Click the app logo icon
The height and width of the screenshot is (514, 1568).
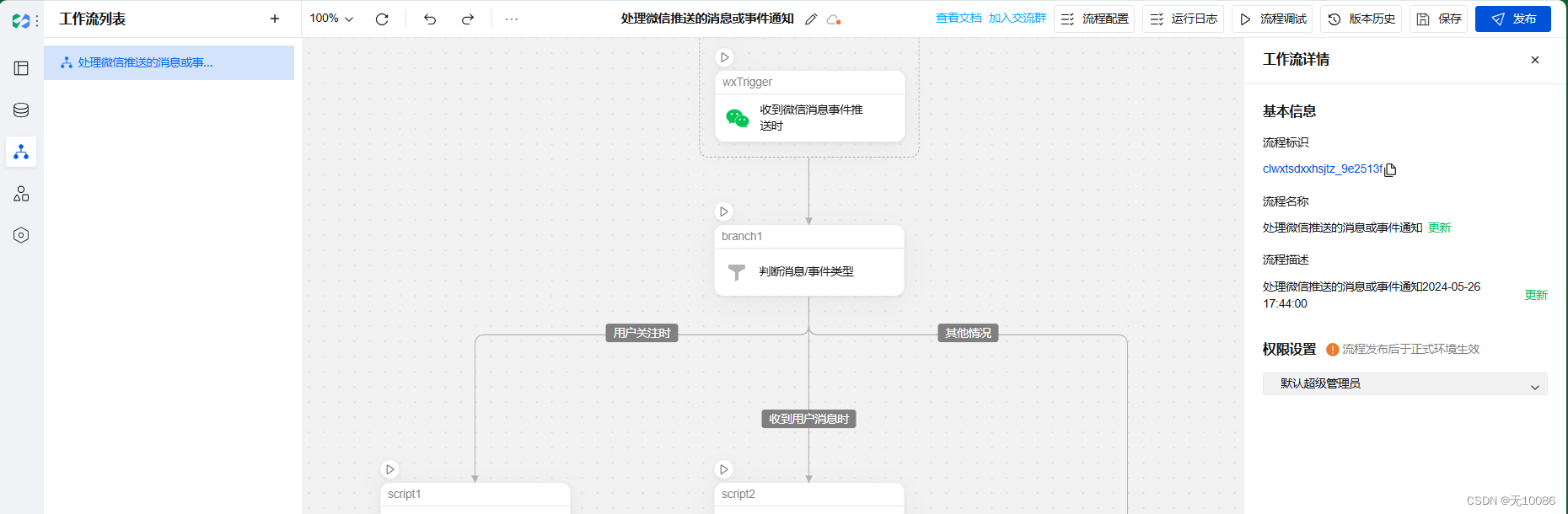pyautogui.click(x=20, y=20)
